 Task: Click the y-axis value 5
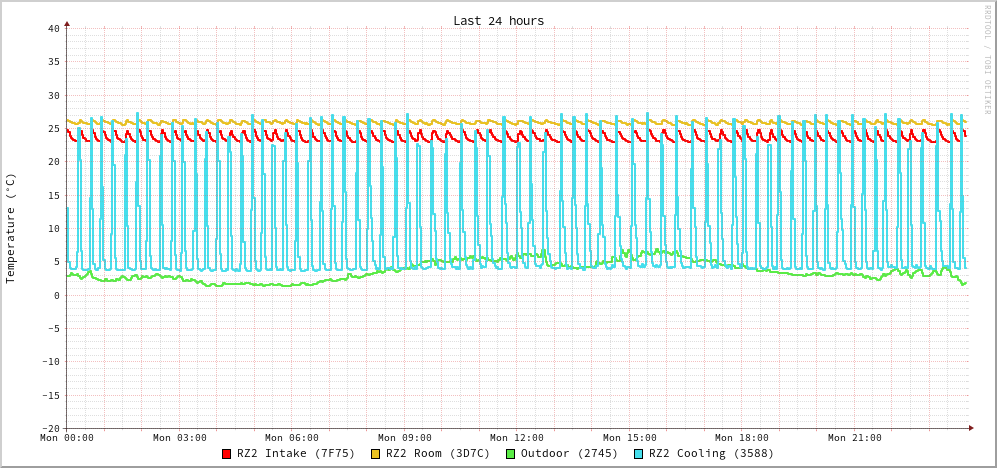pos(57,262)
